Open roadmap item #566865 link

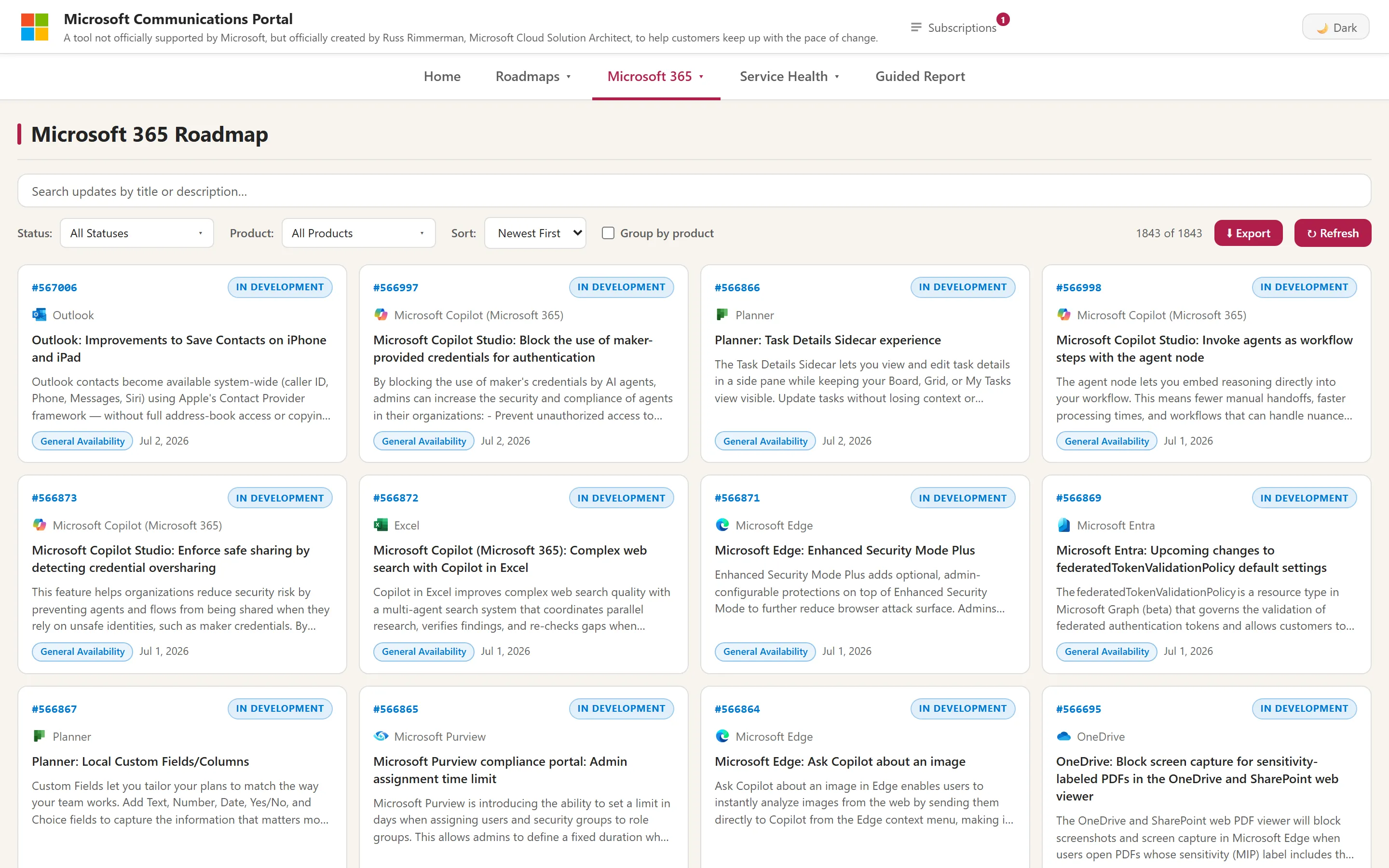(x=395, y=709)
